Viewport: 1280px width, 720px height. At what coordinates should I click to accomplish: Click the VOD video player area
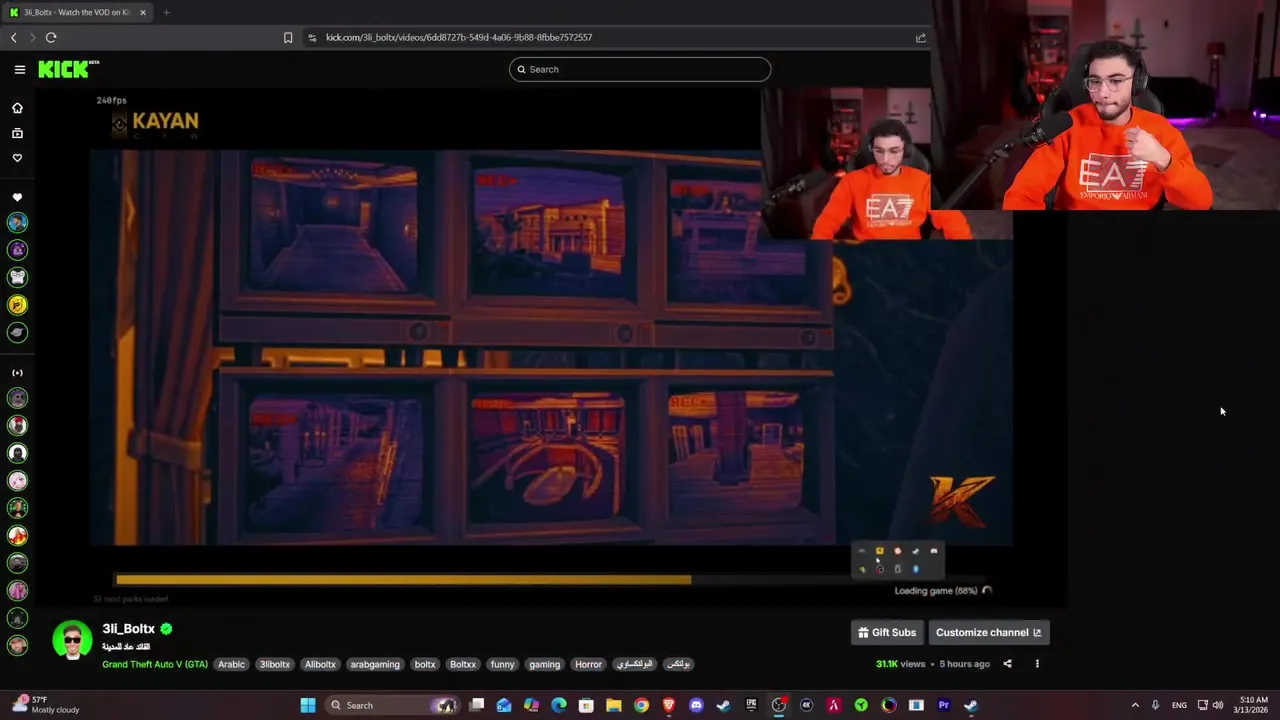click(551, 348)
